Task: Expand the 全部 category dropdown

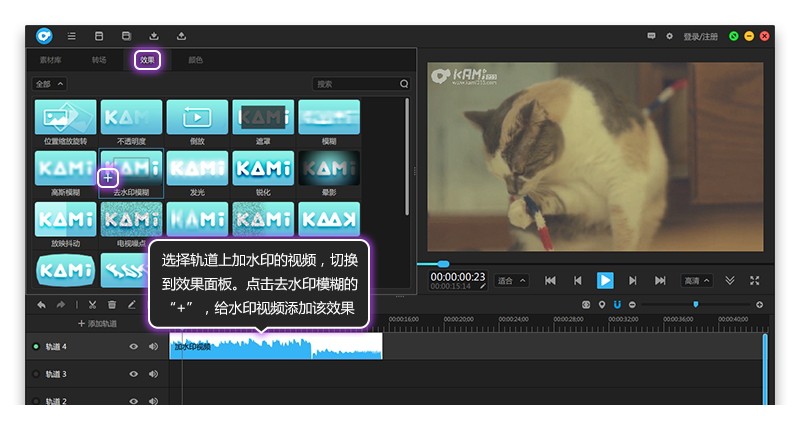Action: pyautogui.click(x=49, y=84)
